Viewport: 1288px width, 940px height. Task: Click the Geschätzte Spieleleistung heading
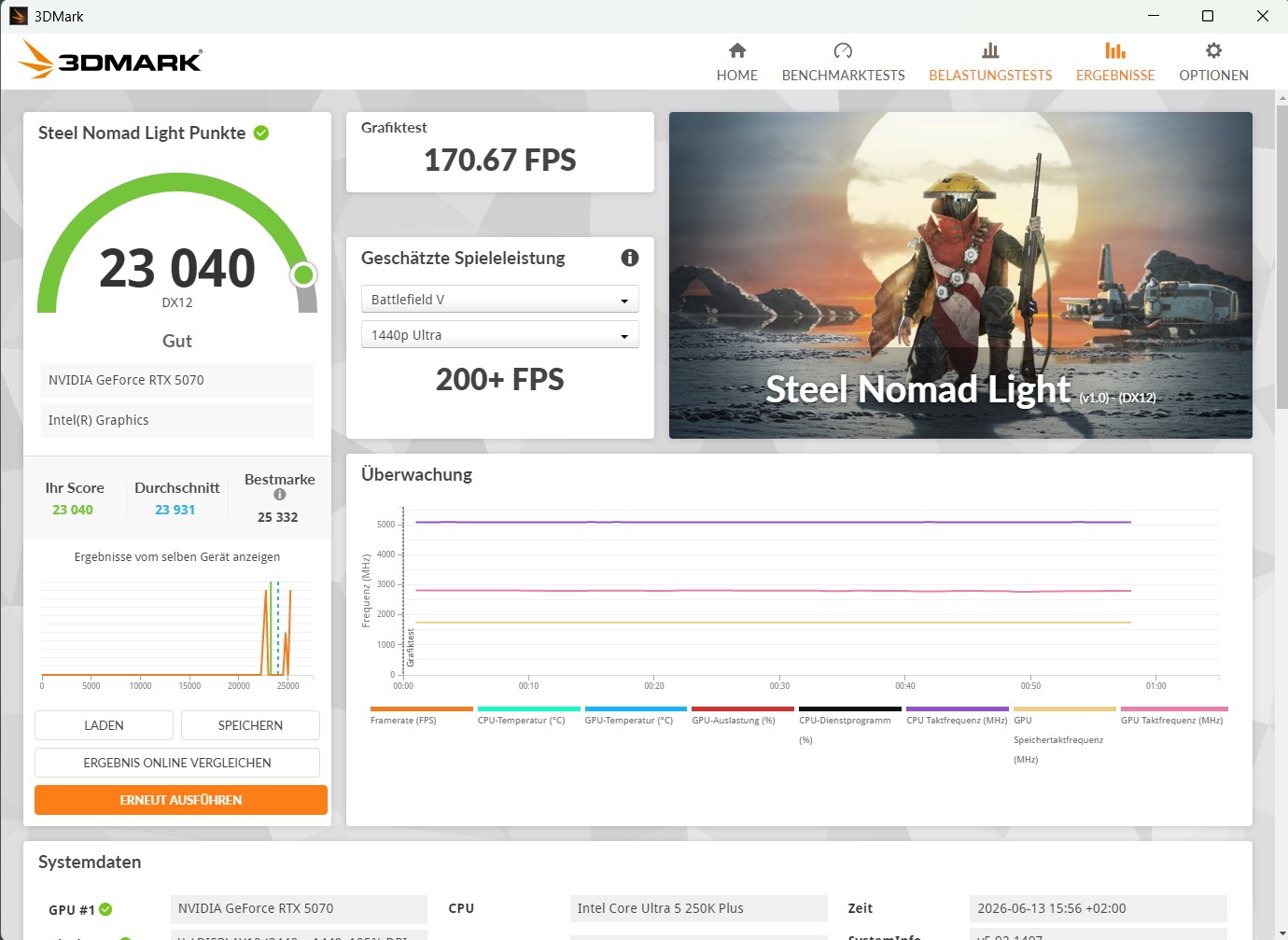[463, 259]
